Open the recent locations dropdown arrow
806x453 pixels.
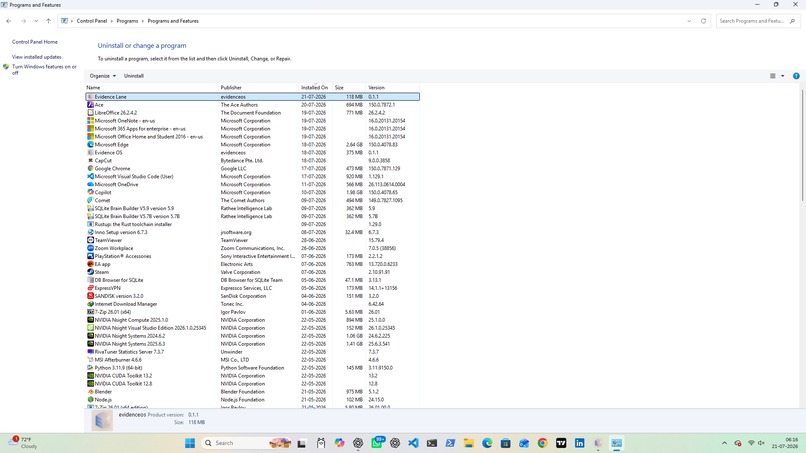point(36,21)
